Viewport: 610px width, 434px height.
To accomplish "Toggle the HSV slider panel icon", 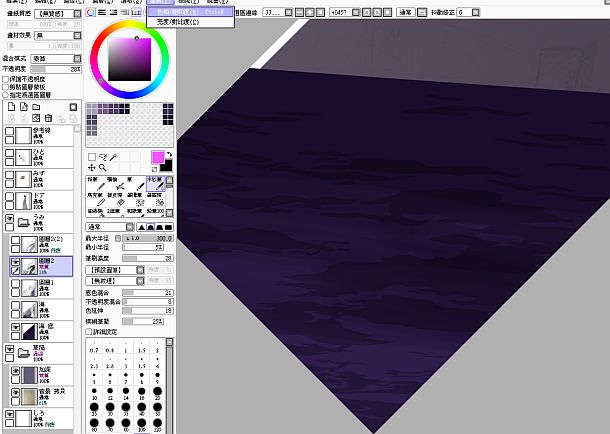I will pos(113,12).
